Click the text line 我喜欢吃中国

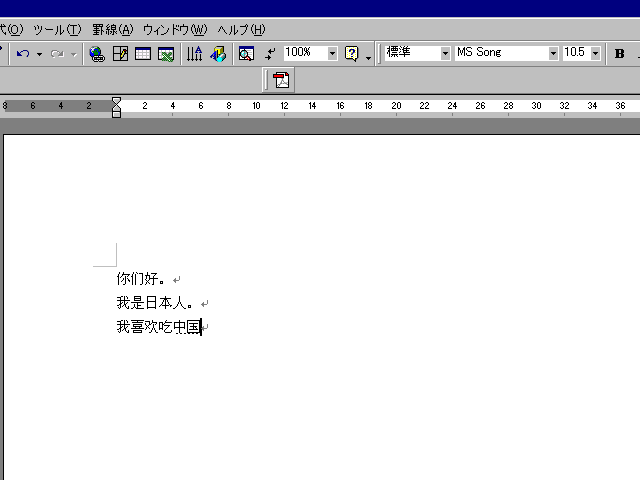tap(158, 327)
